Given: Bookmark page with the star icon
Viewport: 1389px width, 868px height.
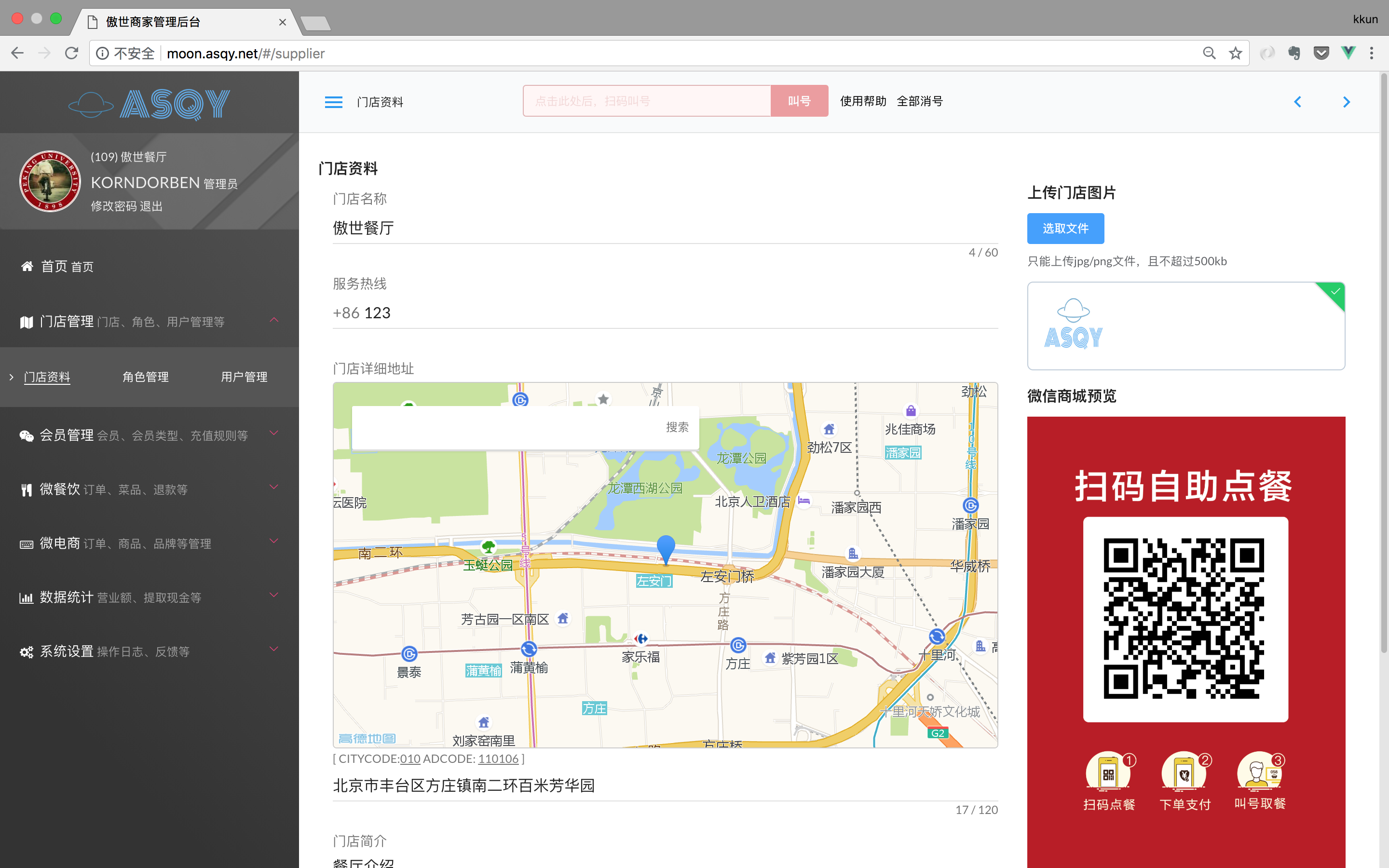Looking at the screenshot, I should (x=1235, y=54).
